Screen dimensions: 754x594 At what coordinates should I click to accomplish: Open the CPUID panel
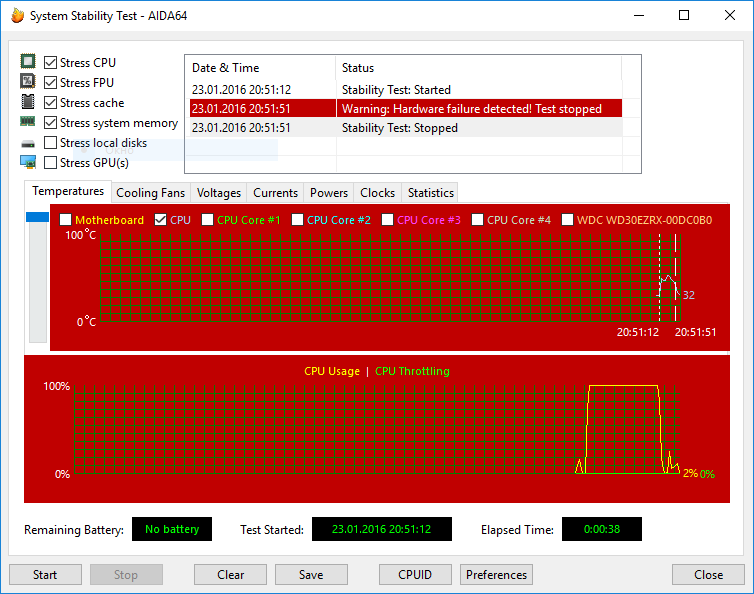415,575
